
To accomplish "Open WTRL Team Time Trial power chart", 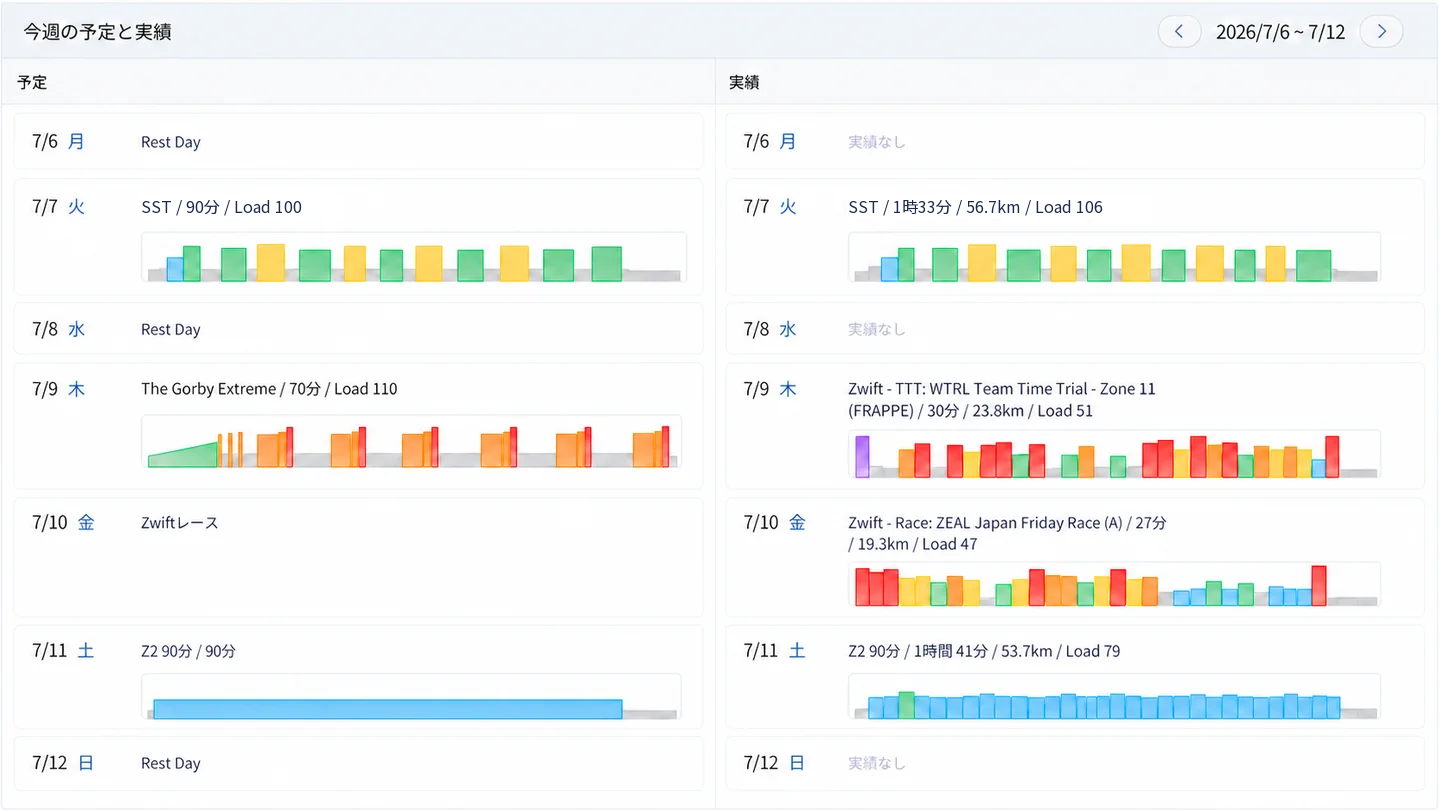I will (x=1114, y=455).
